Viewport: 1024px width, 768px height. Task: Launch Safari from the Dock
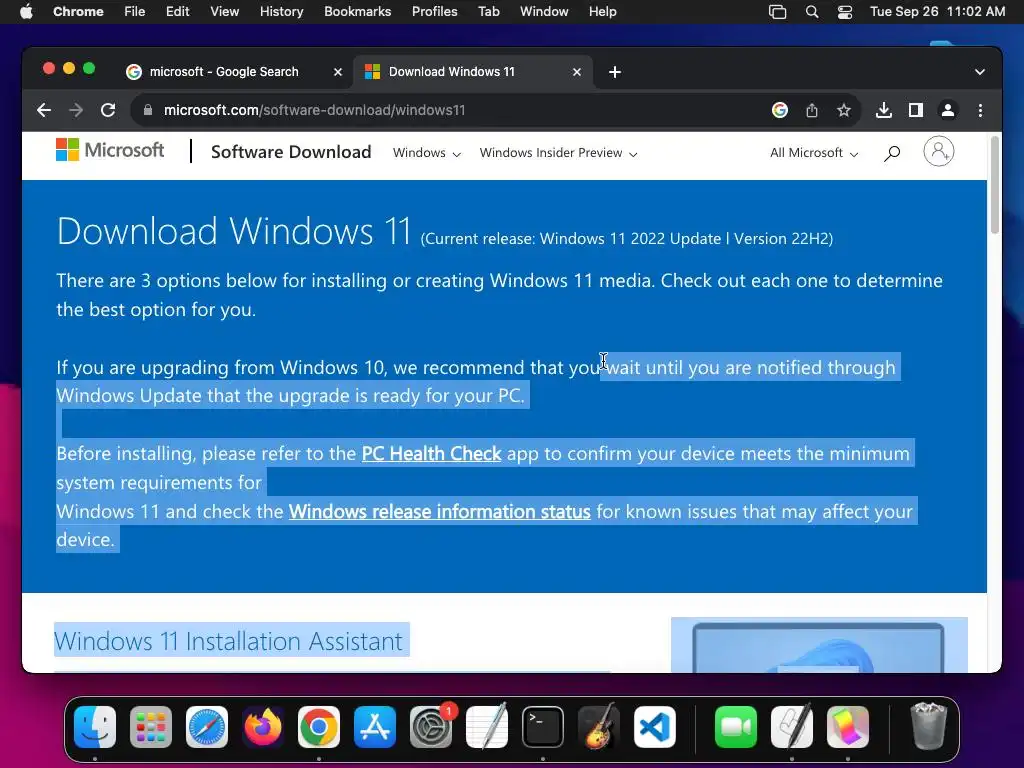click(207, 727)
